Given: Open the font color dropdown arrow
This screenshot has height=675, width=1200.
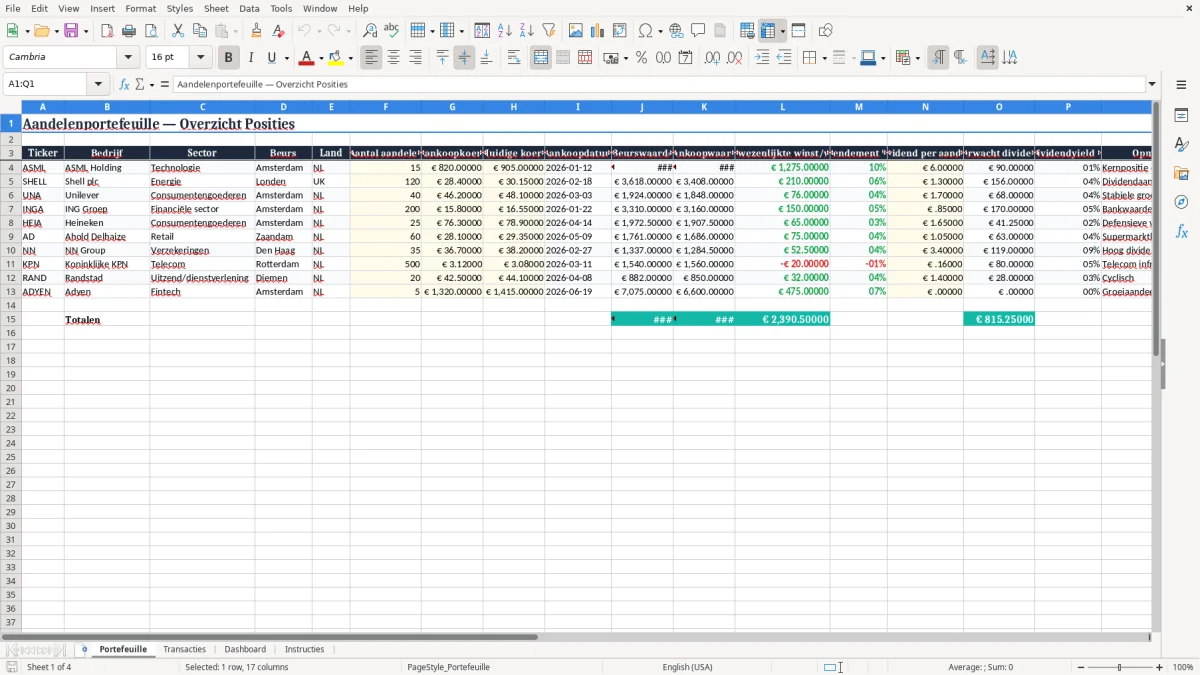Looking at the screenshot, I should (321, 58).
